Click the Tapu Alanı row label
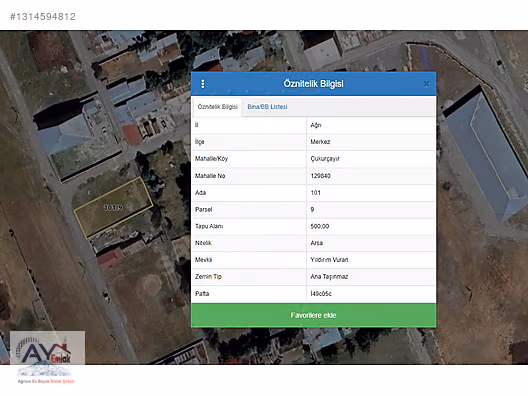The image size is (528, 396). pos(209,226)
